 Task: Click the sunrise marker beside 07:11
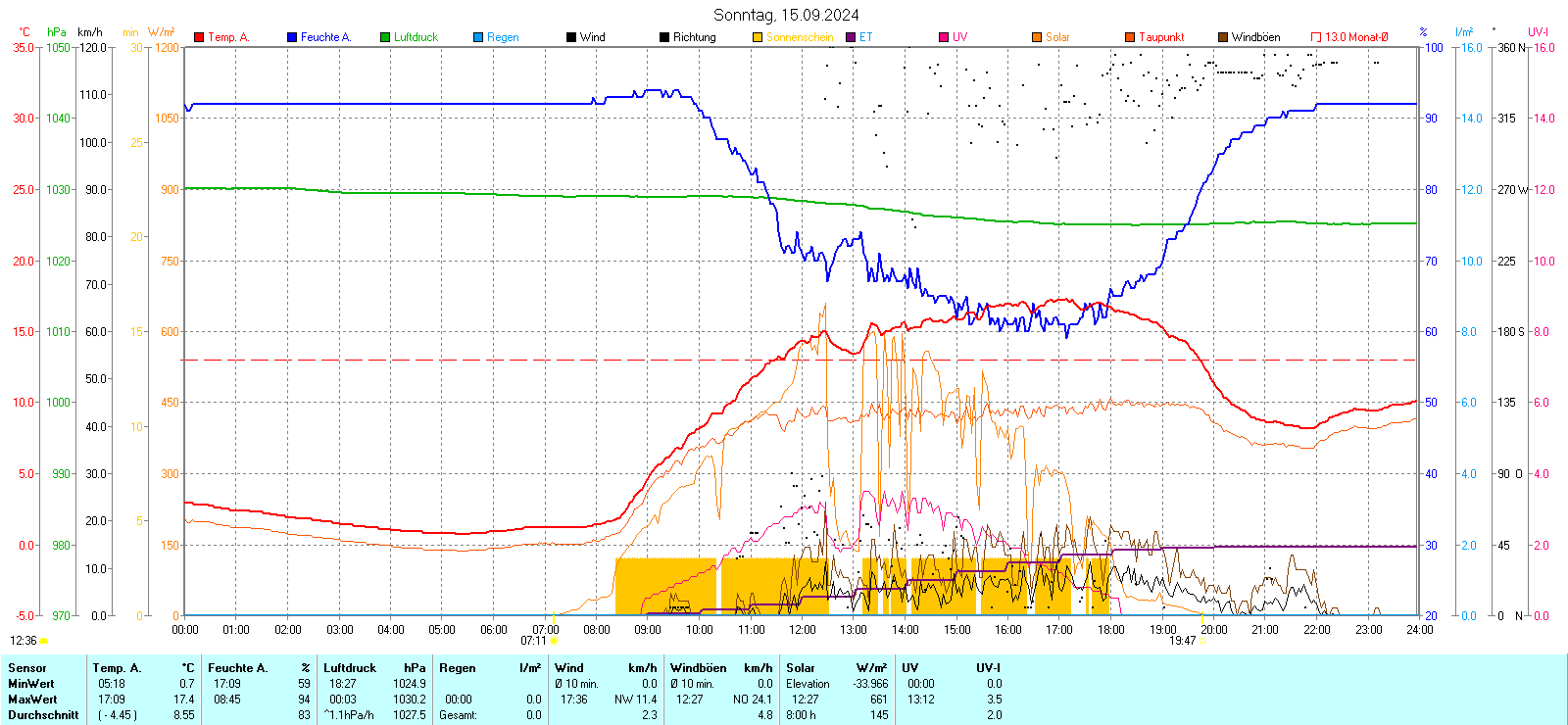point(554,641)
